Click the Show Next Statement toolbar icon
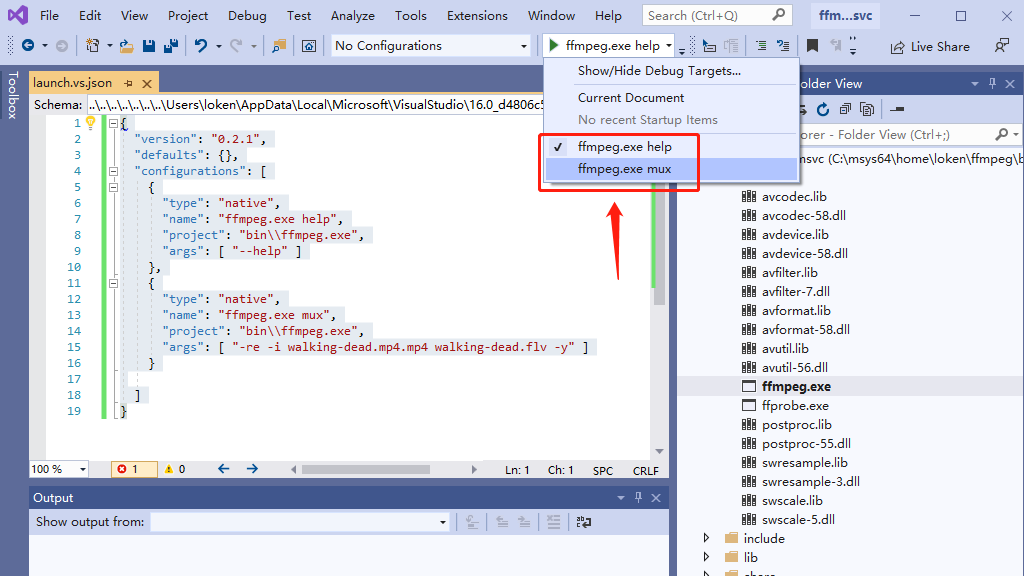Screen dimensions: 1024x576 [709, 46]
